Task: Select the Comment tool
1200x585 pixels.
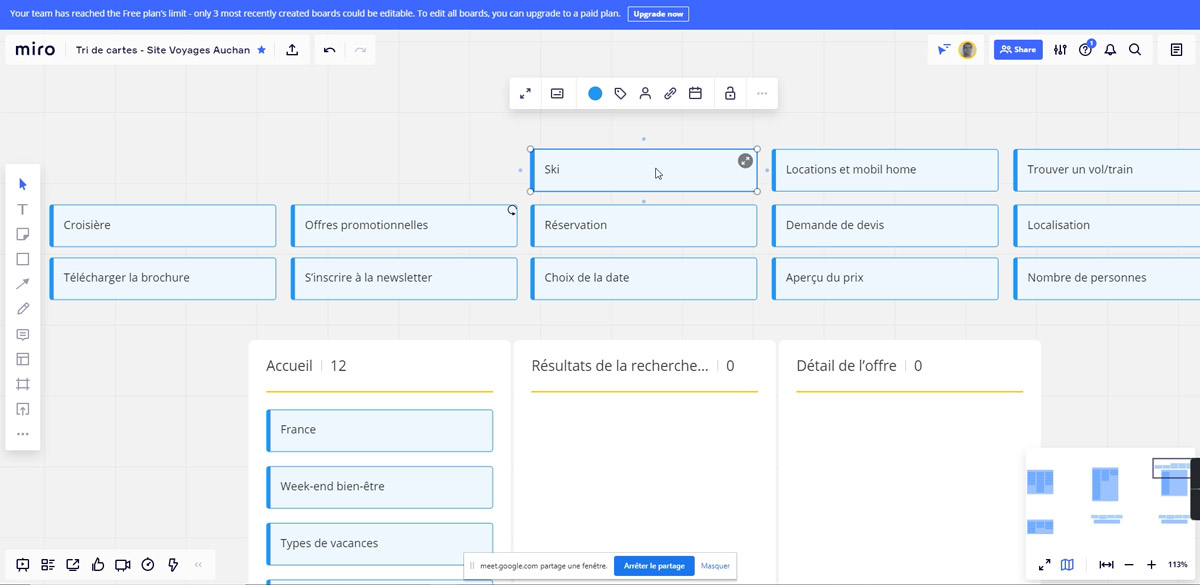Action: coord(23,334)
